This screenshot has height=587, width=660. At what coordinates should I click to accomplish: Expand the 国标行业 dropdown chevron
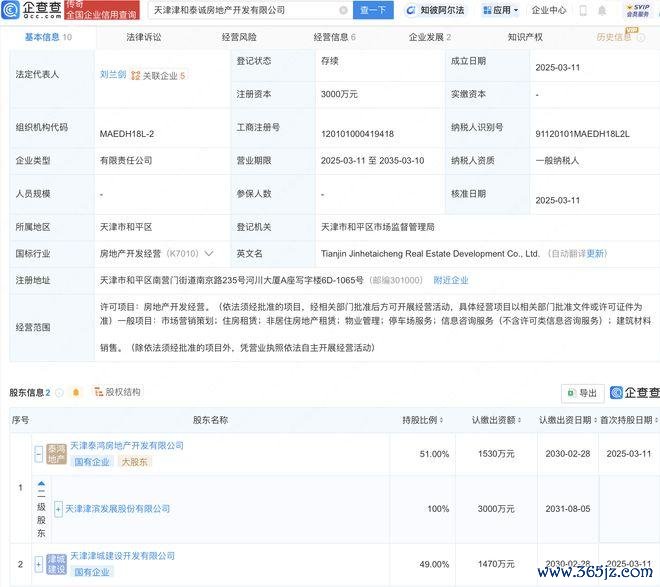coord(209,253)
